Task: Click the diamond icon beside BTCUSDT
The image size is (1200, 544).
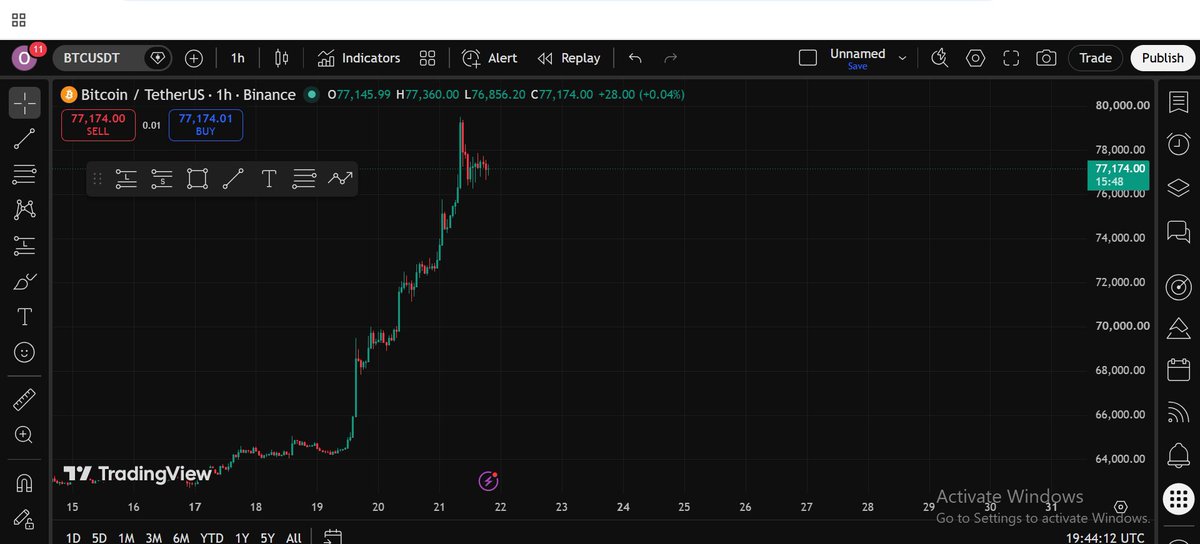Action: point(158,58)
